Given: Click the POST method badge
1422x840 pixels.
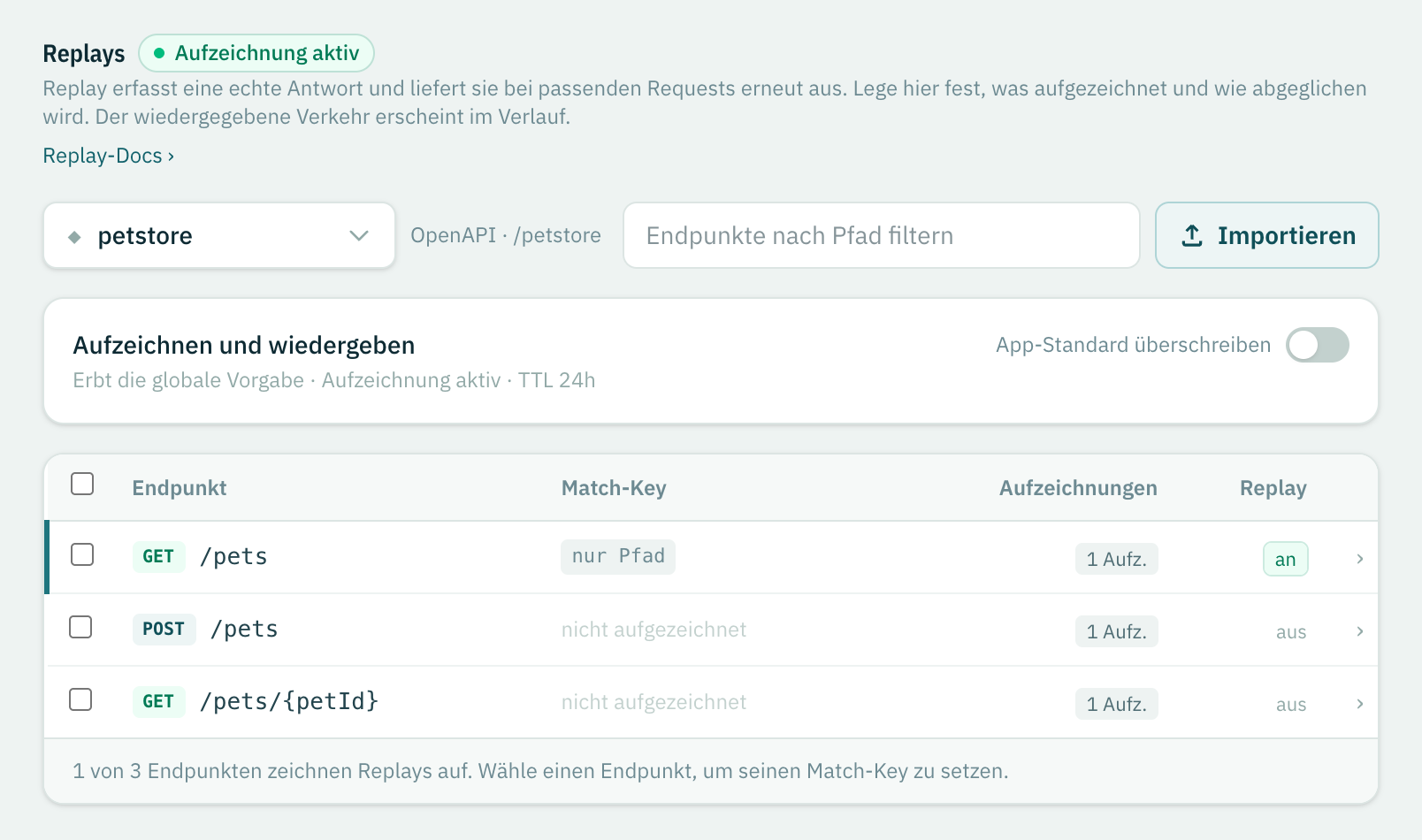Looking at the screenshot, I should tap(164, 629).
